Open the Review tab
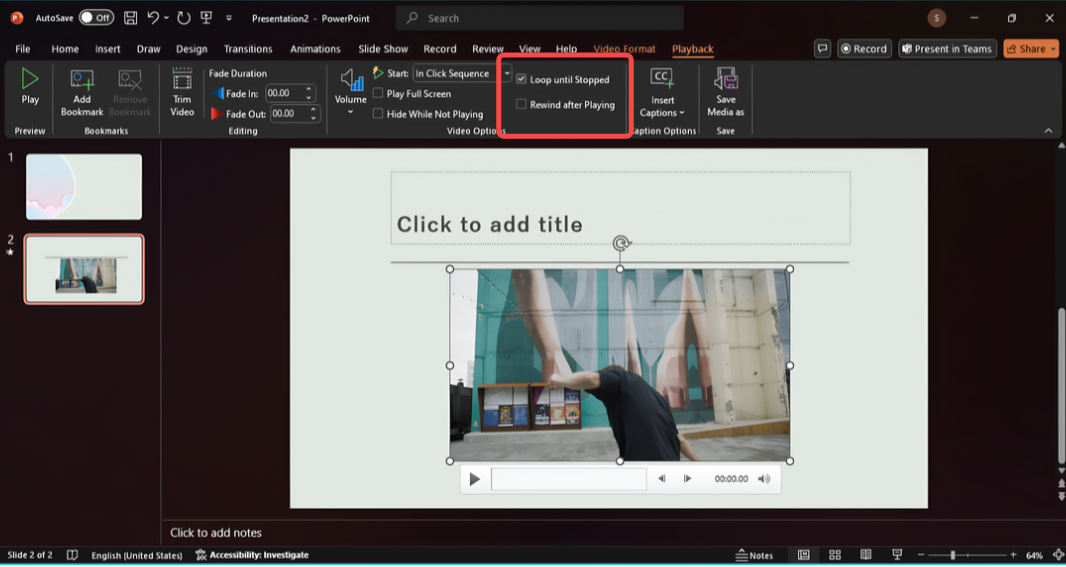Image resolution: width=1066 pixels, height=567 pixels. [488, 49]
